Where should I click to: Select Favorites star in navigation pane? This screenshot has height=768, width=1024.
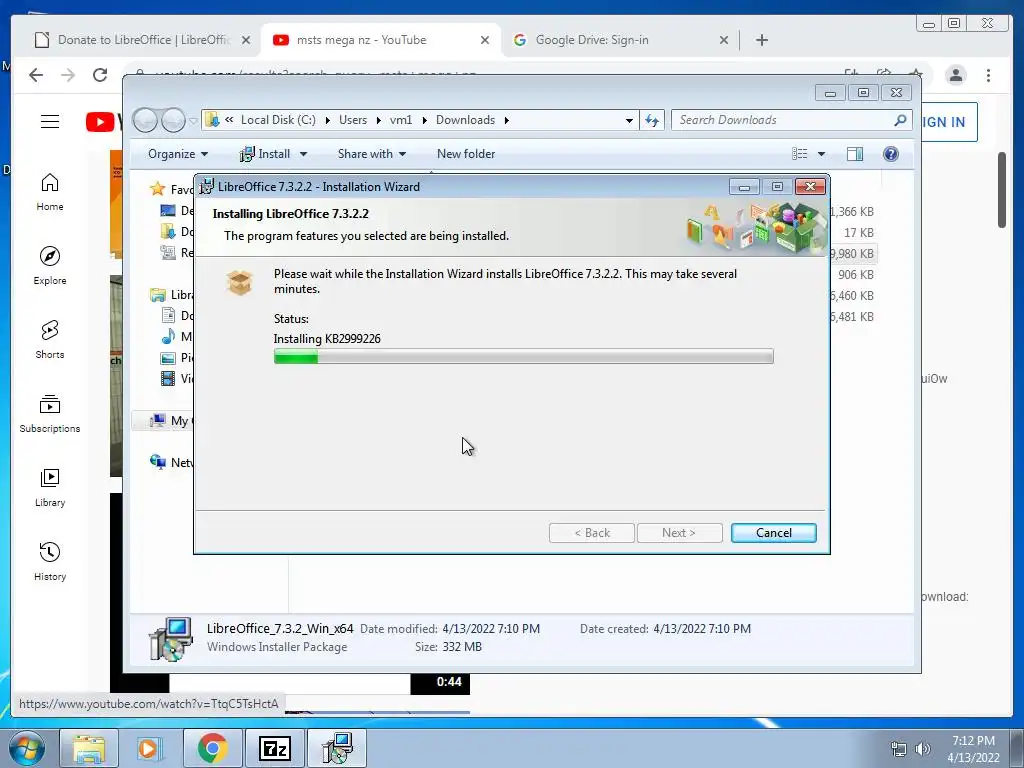tap(157, 189)
